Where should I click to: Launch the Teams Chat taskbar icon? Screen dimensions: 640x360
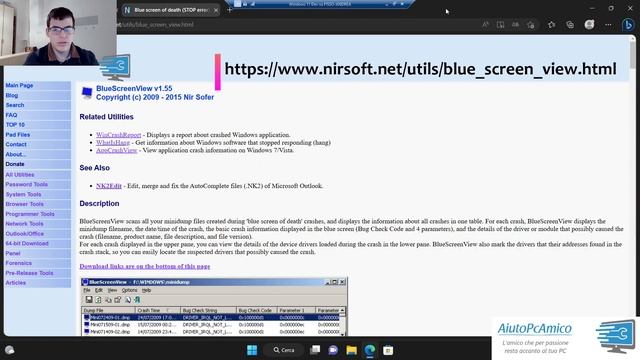click(333, 350)
